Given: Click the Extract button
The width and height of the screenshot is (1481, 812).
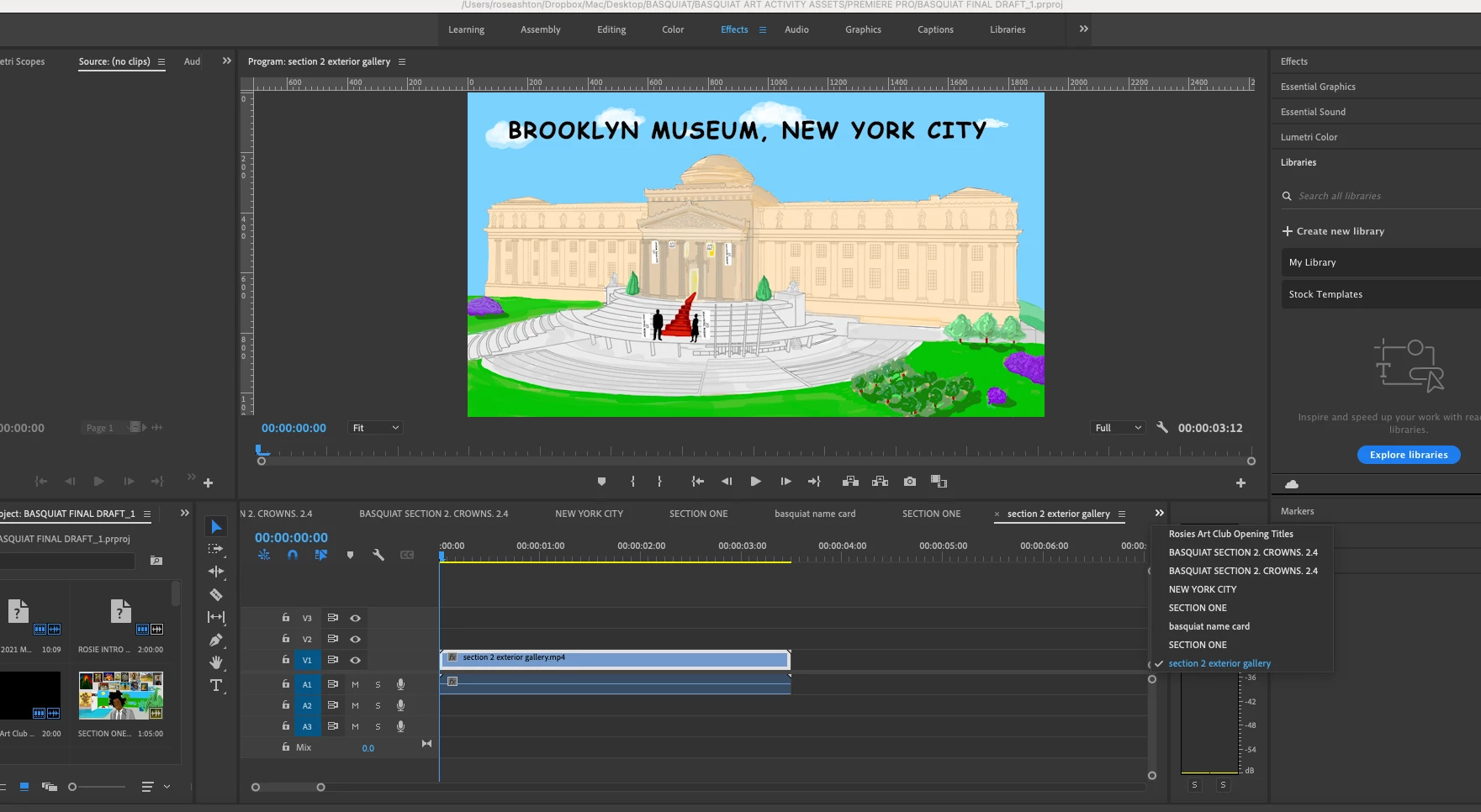Looking at the screenshot, I should pyautogui.click(x=881, y=482).
